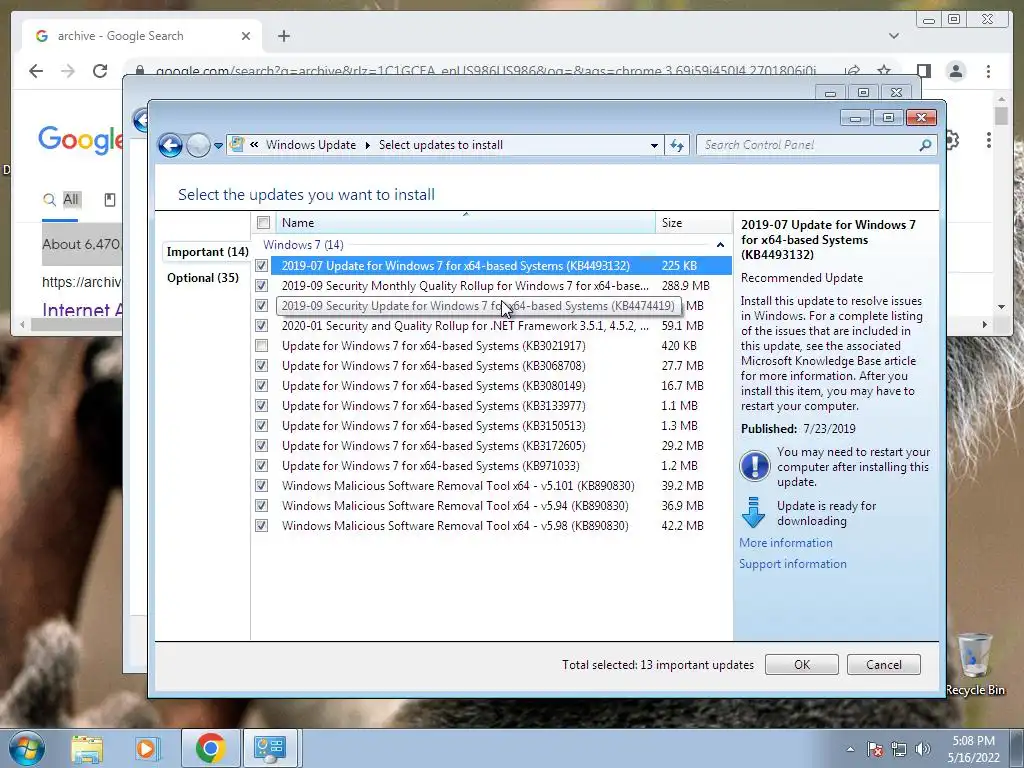Screen dimensions: 1024x768
Task: Click the Windows Update breadcrumb
Action: coord(311,145)
